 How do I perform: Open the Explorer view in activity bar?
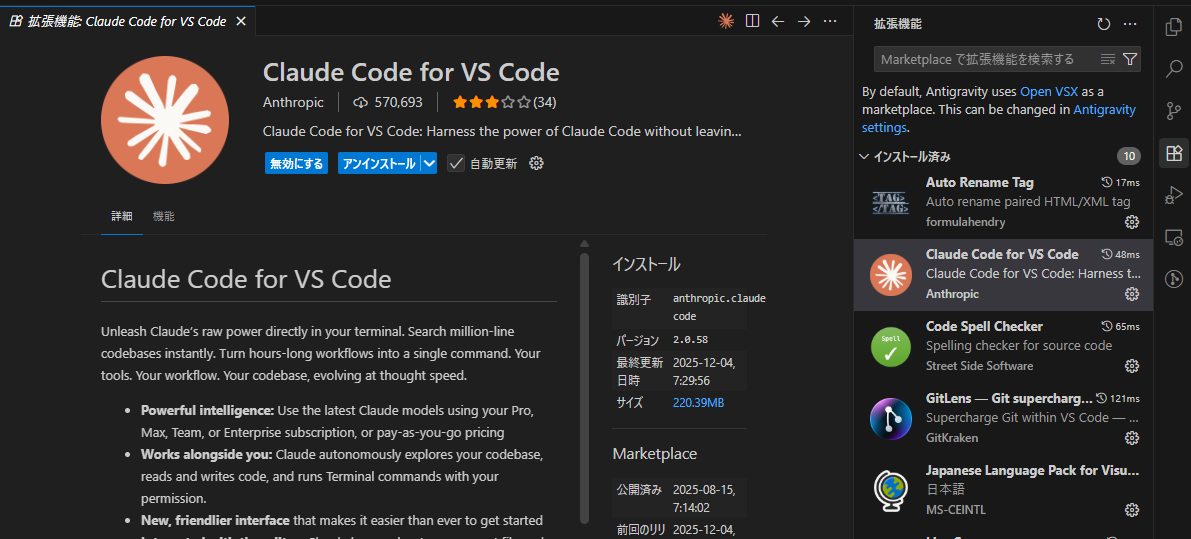click(x=1174, y=27)
